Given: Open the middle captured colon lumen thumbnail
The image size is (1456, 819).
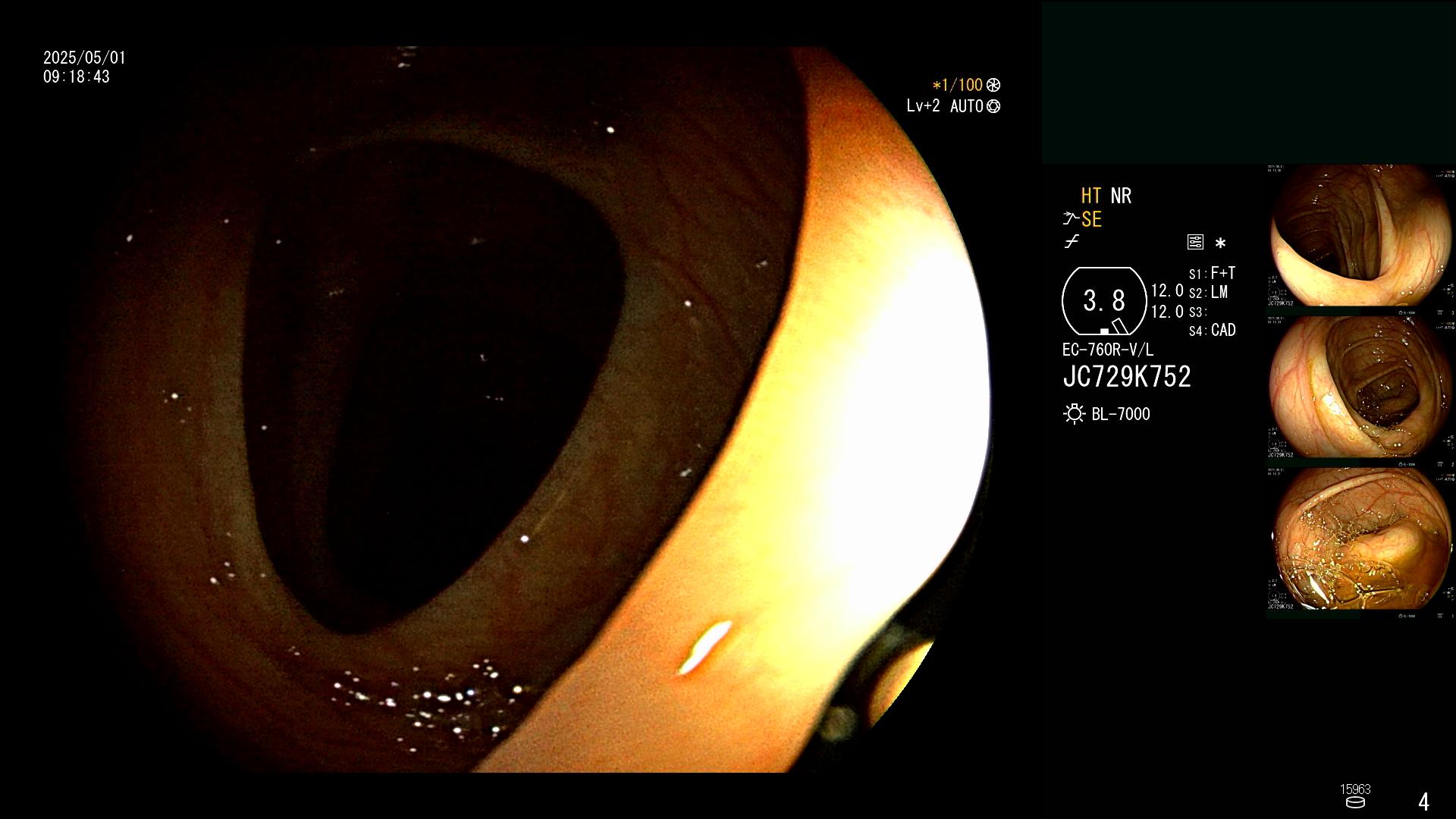Looking at the screenshot, I should tap(1360, 388).
